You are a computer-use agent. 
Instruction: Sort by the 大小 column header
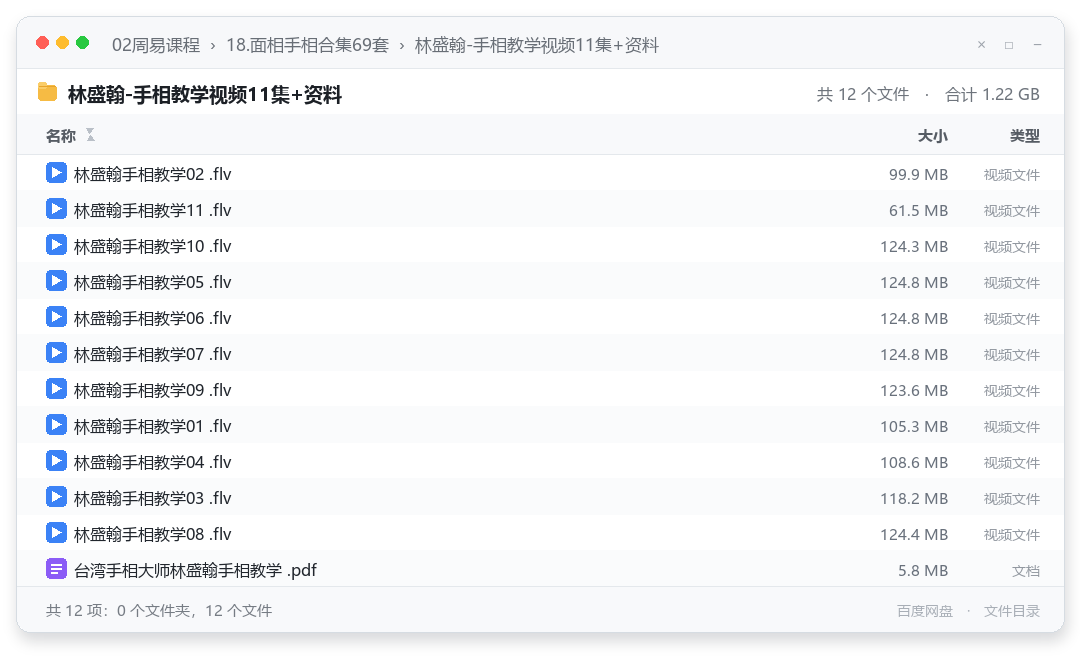(933, 136)
